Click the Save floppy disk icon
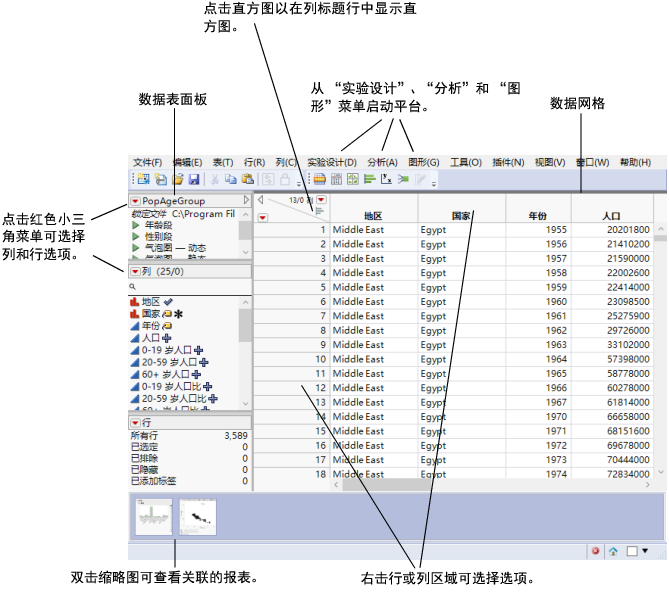Viewport: 669px width, 600px height. coord(194,179)
